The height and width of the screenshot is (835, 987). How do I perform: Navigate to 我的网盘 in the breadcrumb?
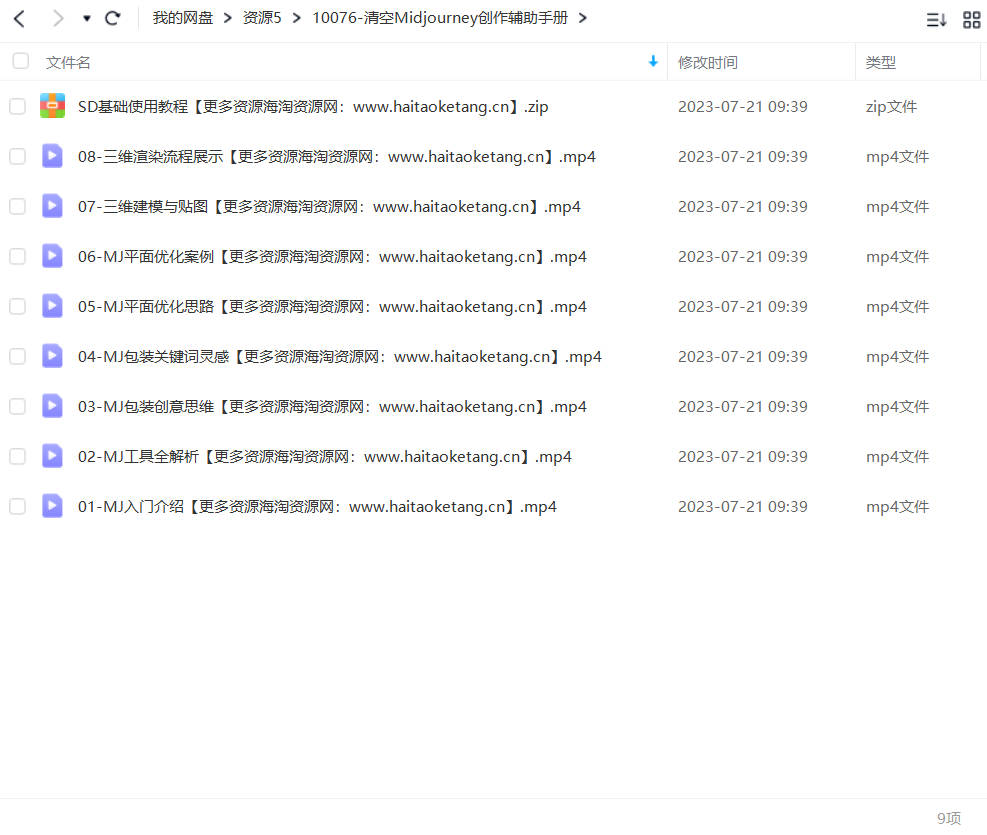tap(183, 18)
